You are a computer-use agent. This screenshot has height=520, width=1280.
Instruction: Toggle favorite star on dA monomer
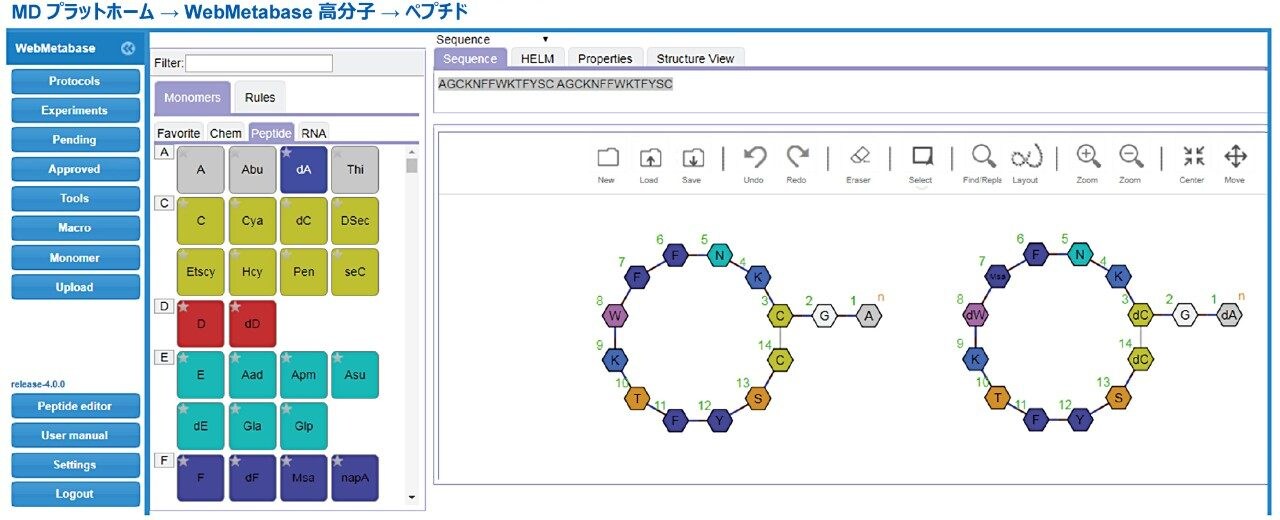[x=286, y=153]
